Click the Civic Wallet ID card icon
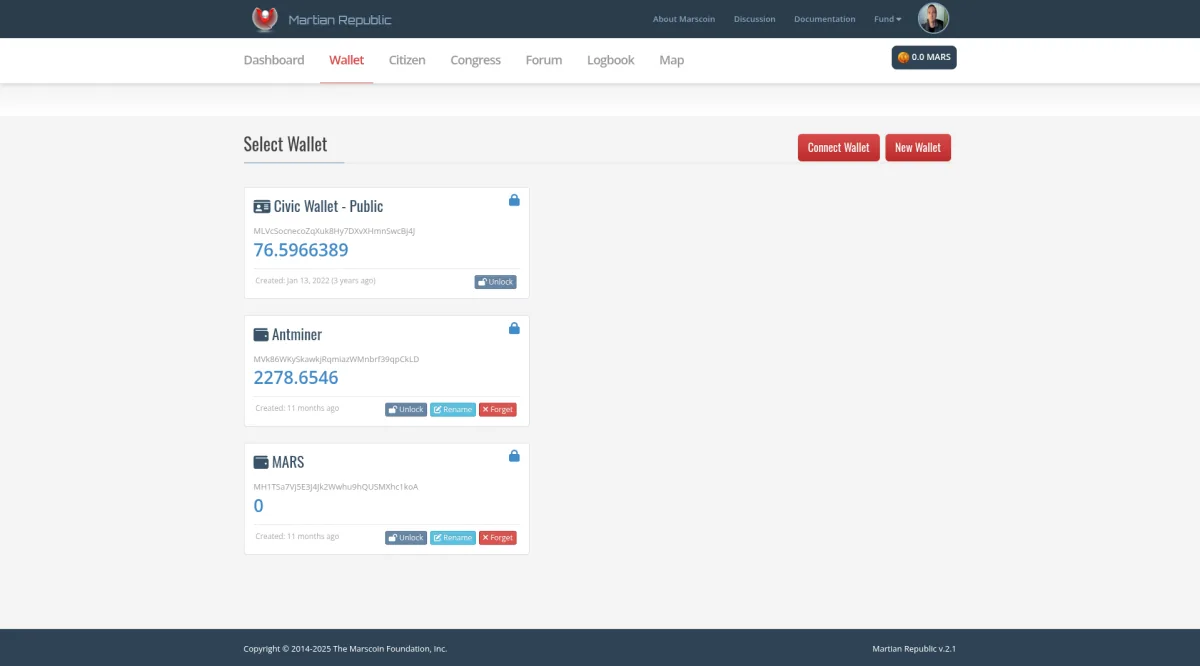 point(262,206)
